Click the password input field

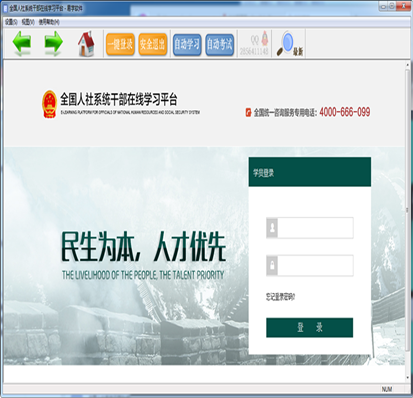[x=315, y=265]
